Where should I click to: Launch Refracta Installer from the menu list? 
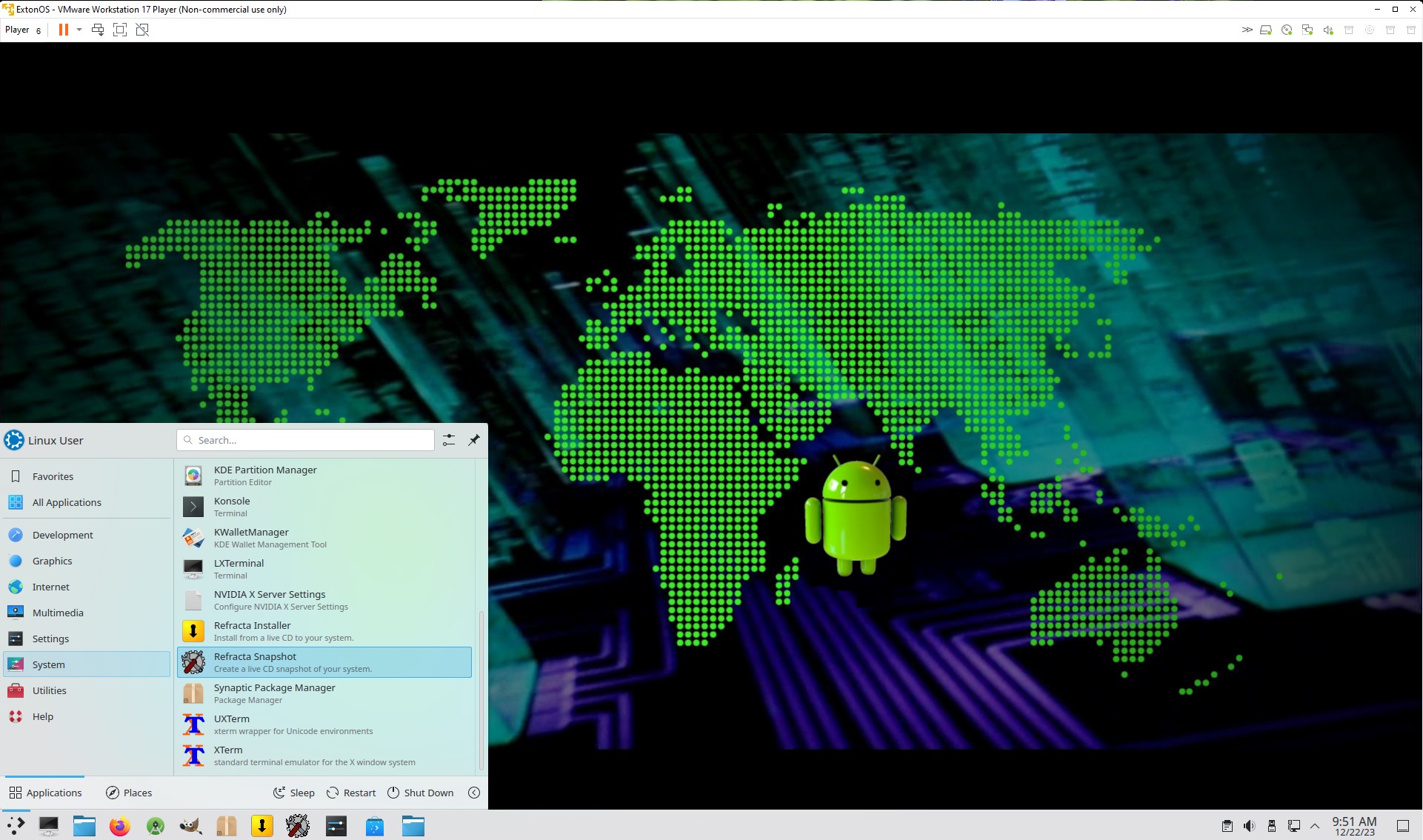[x=324, y=631]
